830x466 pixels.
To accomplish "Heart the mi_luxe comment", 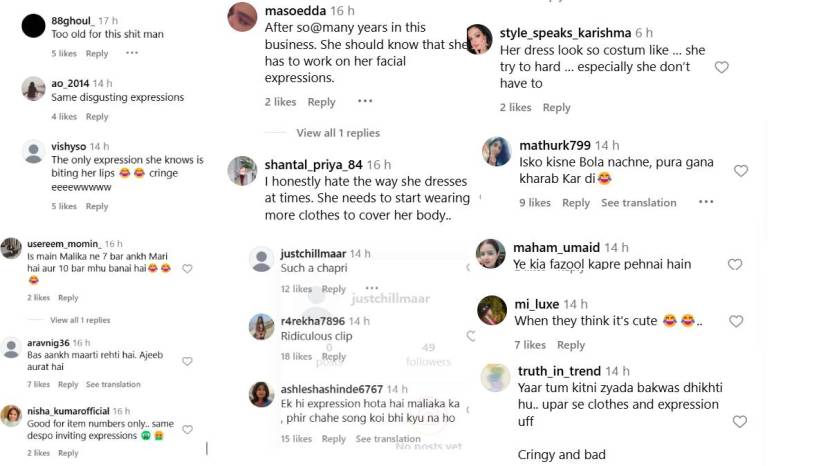I will (736, 321).
